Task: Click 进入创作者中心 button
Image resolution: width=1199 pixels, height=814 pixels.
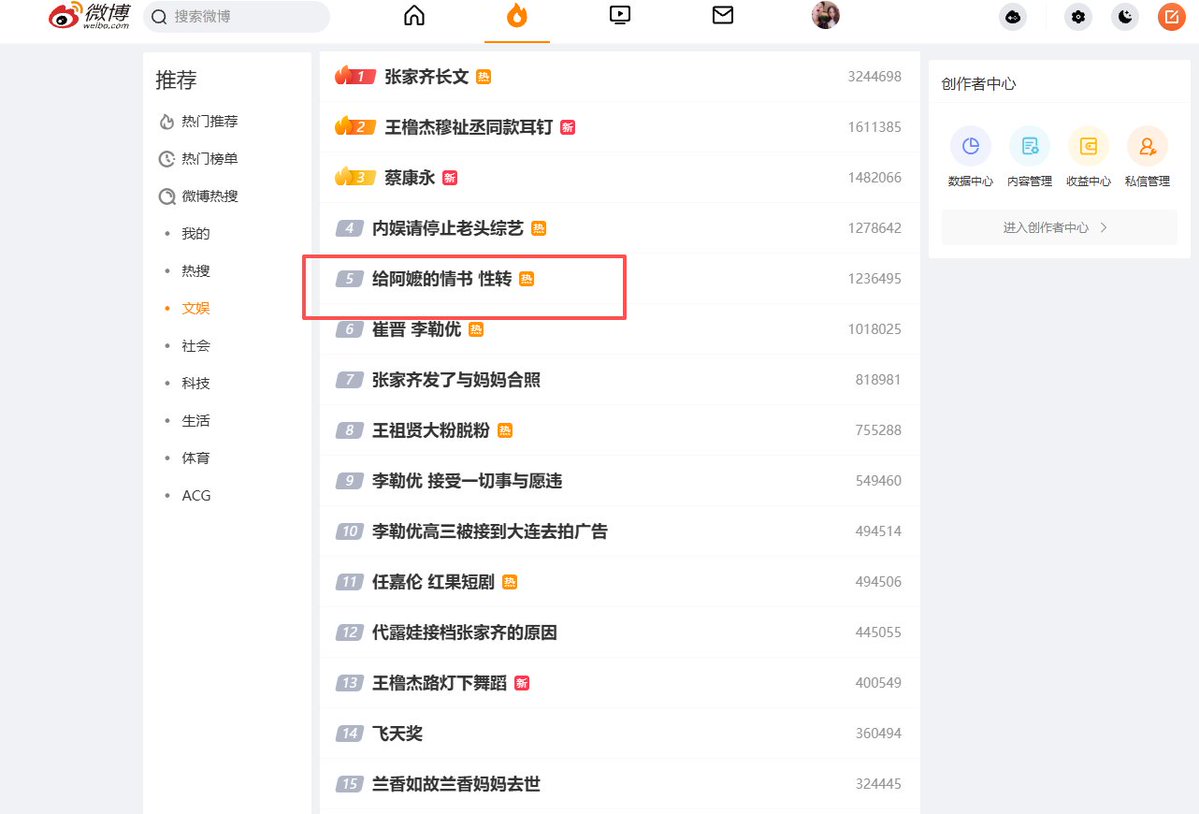Action: [1059, 228]
